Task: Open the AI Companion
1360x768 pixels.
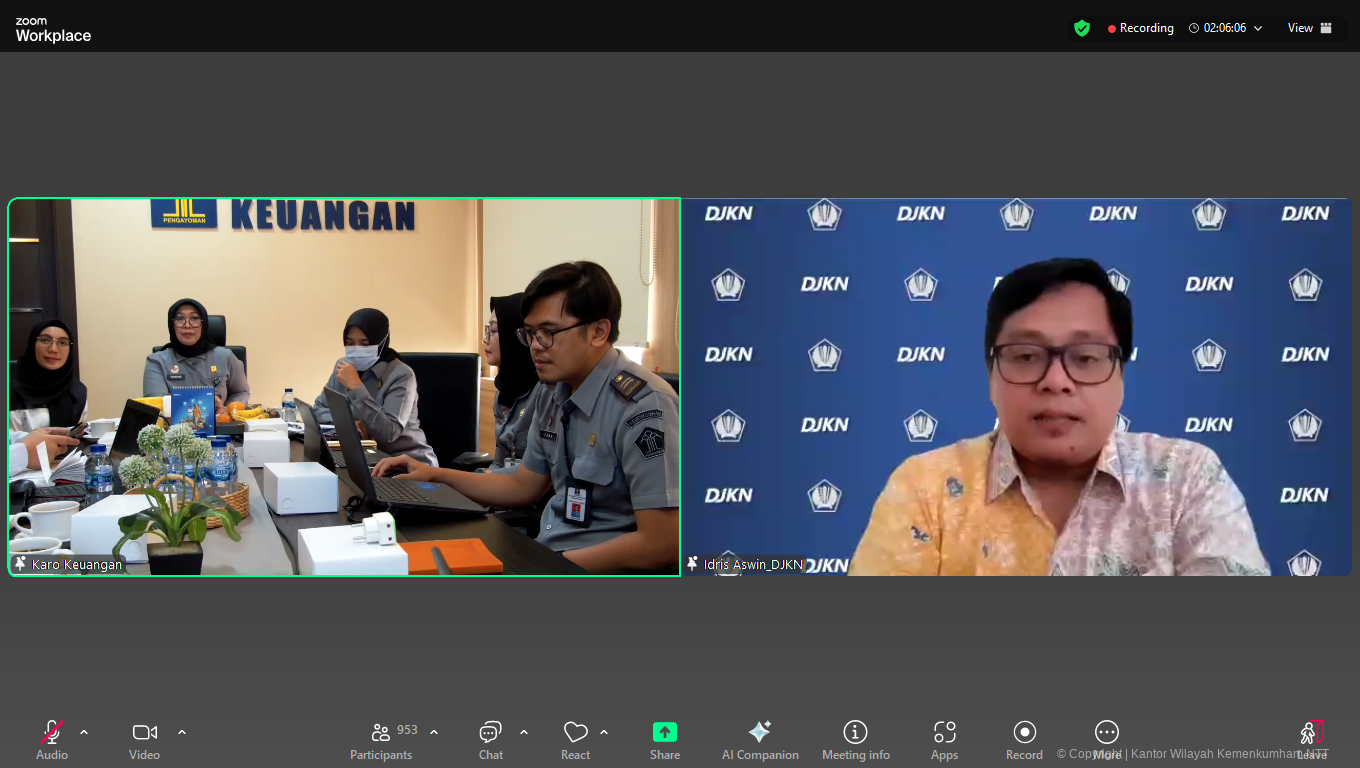Action: coord(759,733)
